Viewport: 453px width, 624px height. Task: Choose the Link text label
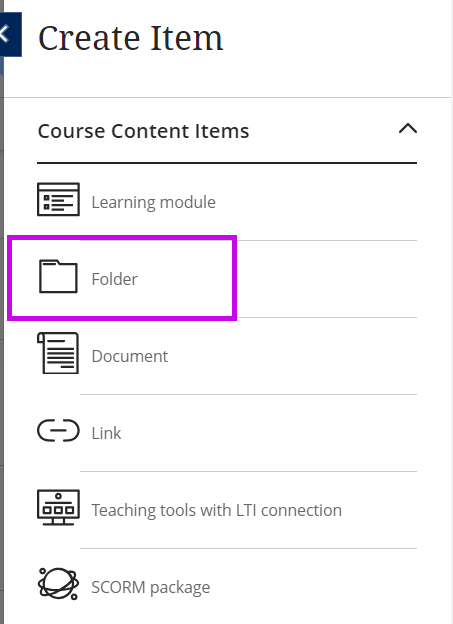[x=106, y=433]
